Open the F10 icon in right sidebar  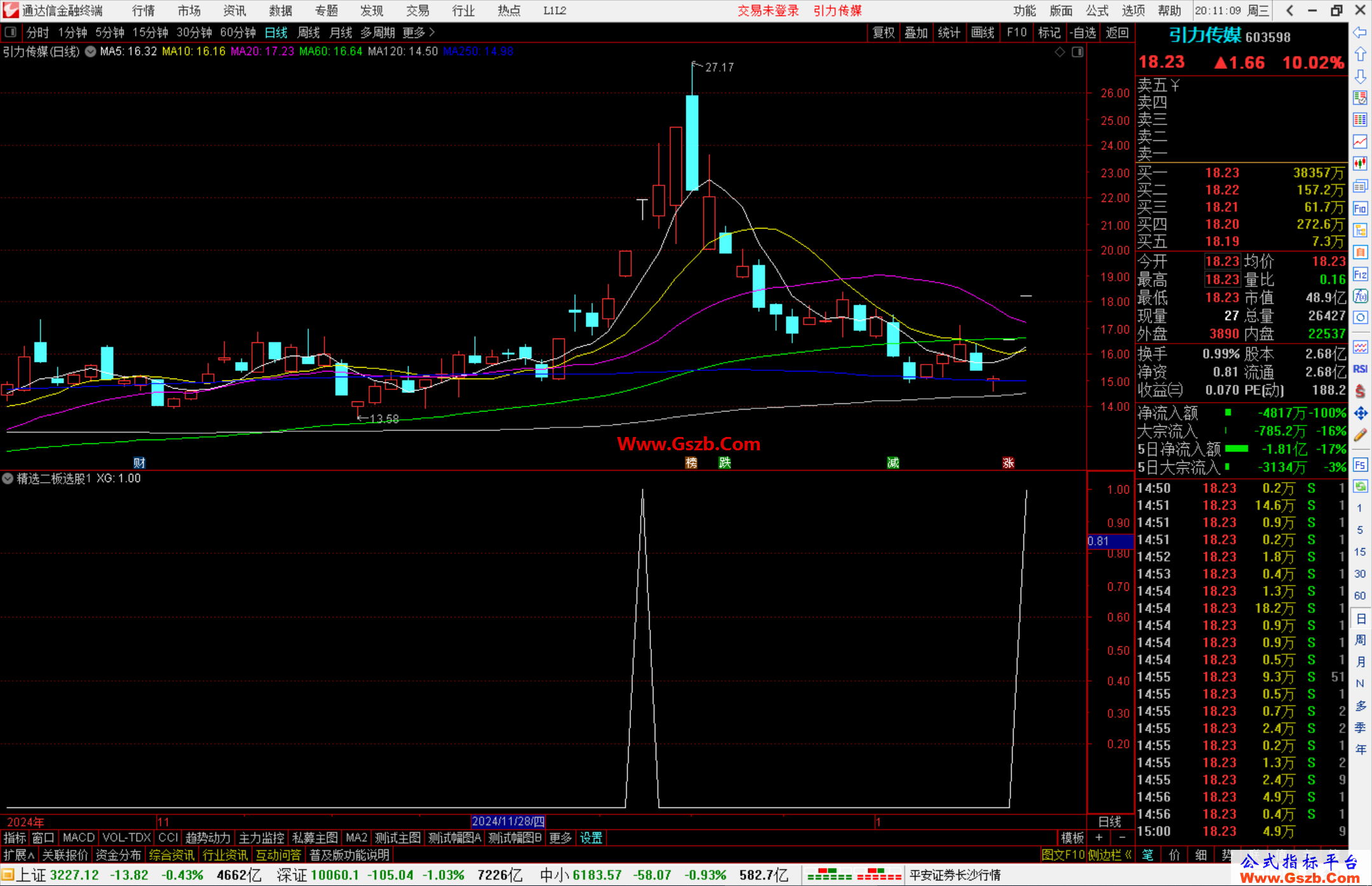(1360, 208)
